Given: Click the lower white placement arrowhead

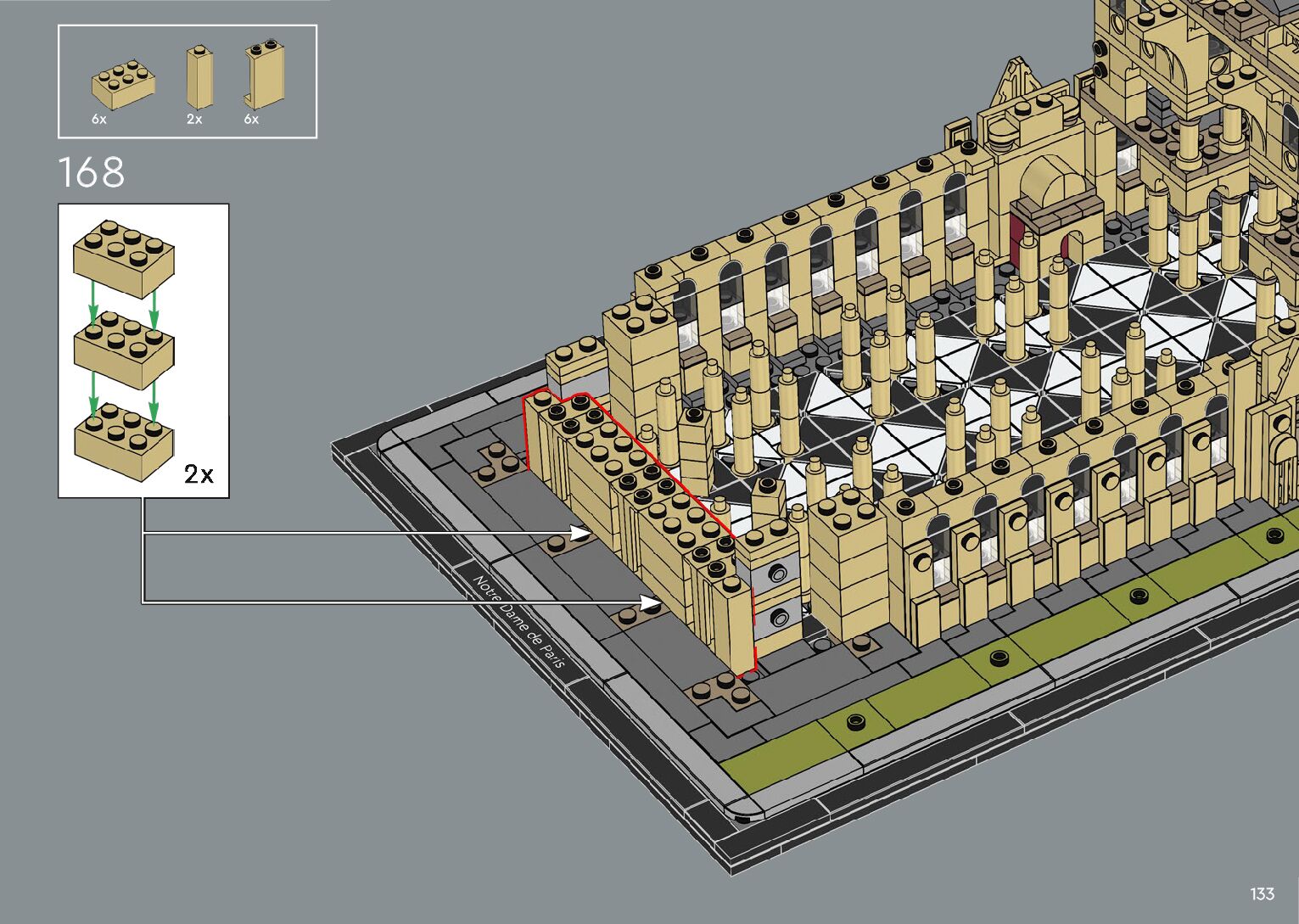Looking at the screenshot, I should point(652,603).
